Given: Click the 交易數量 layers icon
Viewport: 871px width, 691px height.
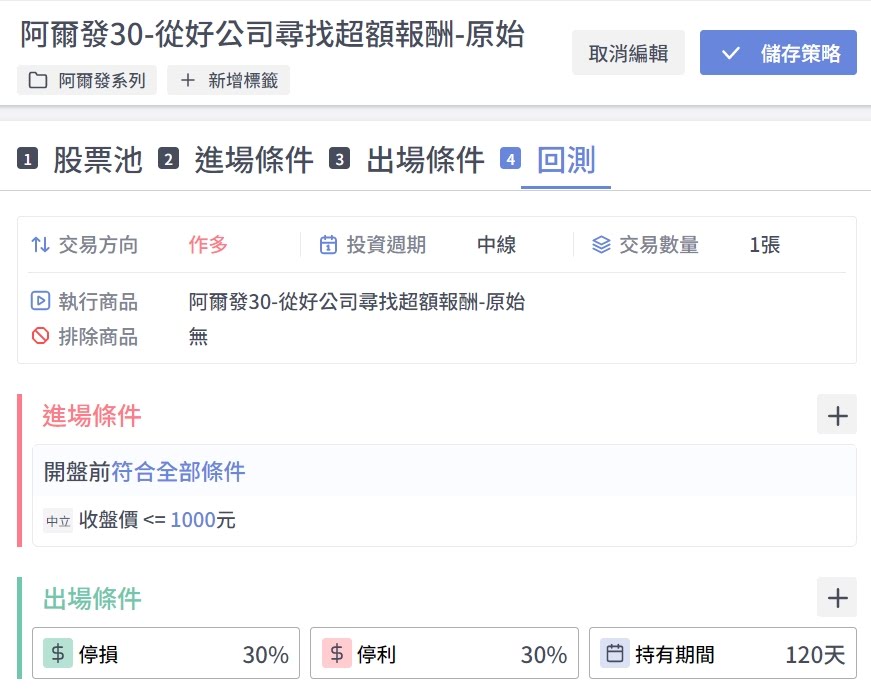Looking at the screenshot, I should (x=600, y=245).
